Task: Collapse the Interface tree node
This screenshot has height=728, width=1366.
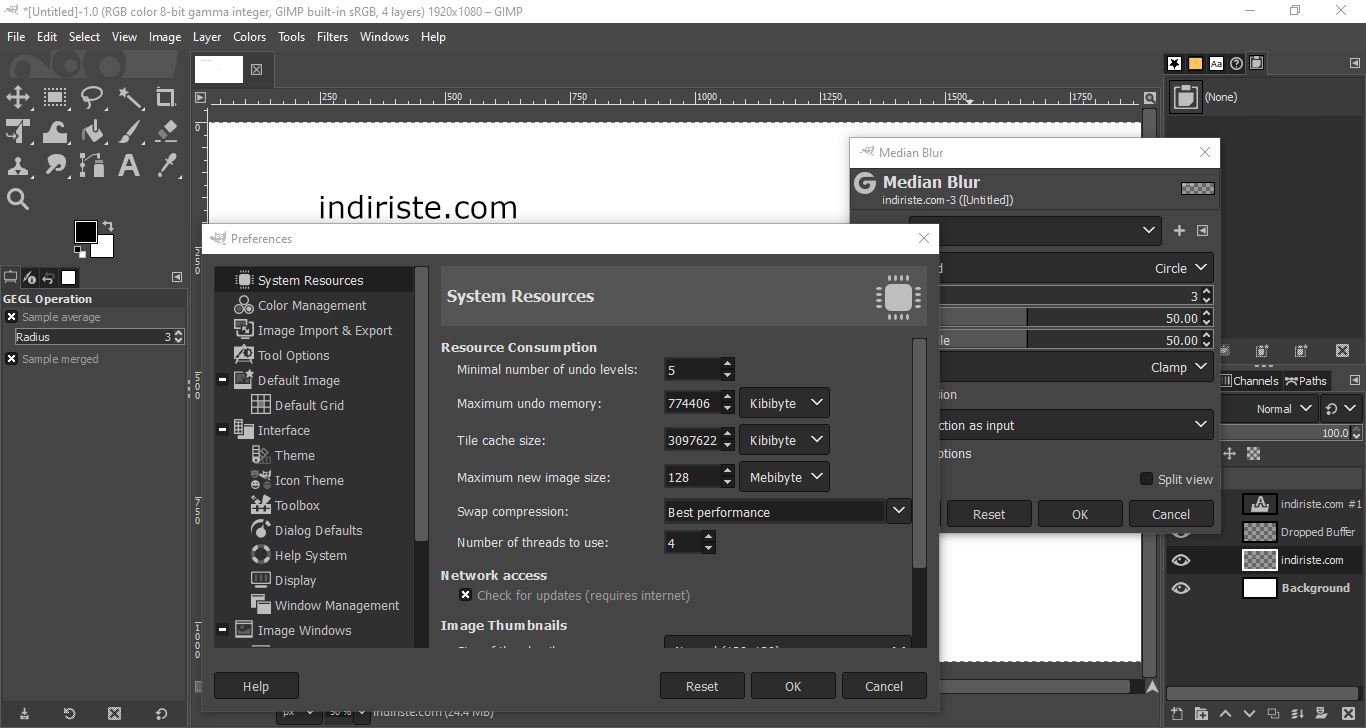Action: coord(222,430)
